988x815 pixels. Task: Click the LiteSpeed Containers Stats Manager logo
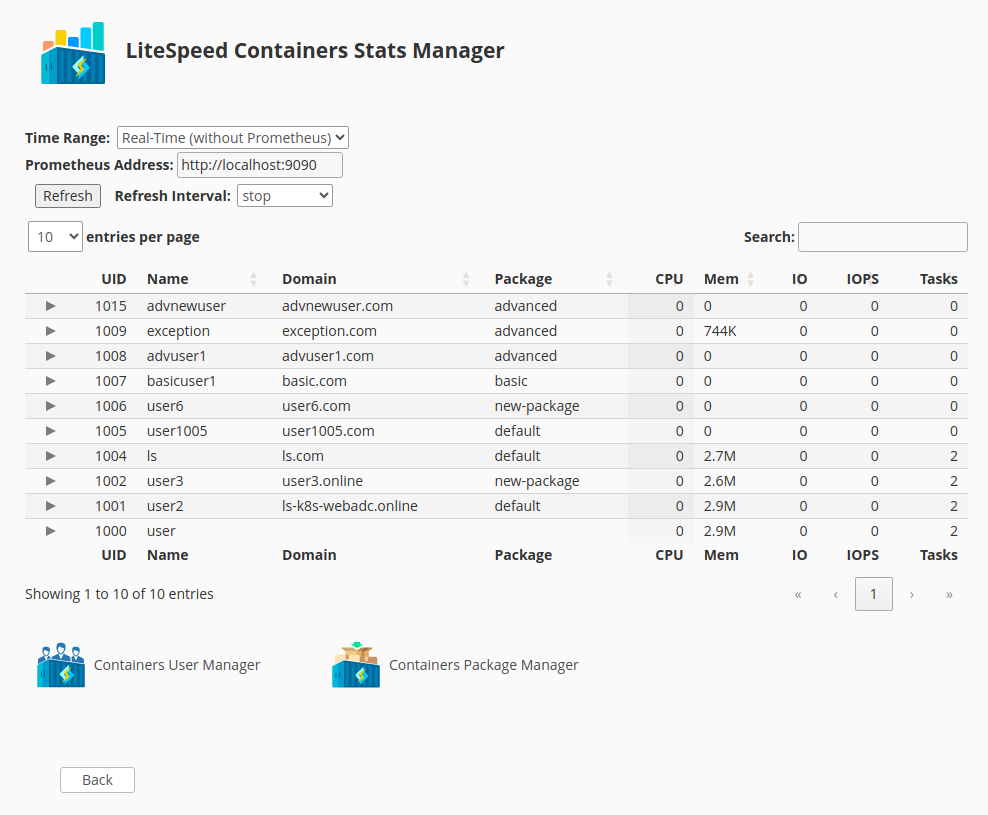(x=73, y=54)
